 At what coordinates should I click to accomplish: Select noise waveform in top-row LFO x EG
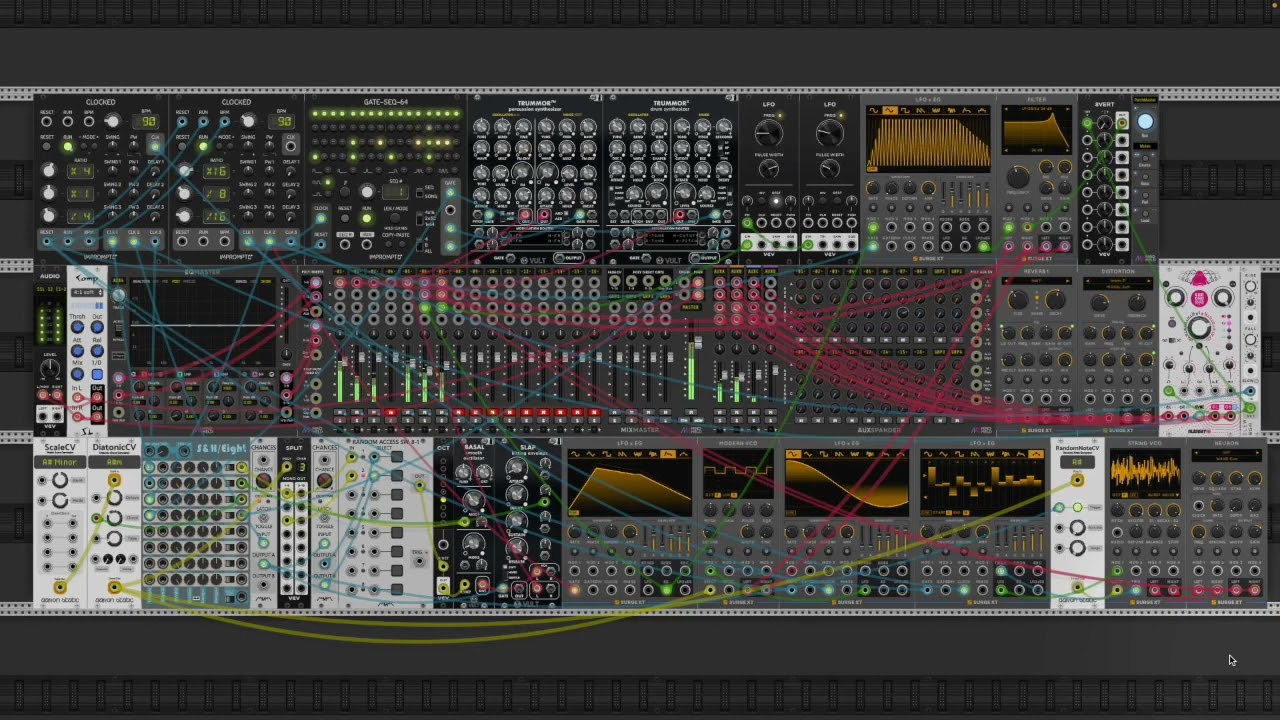936,110
